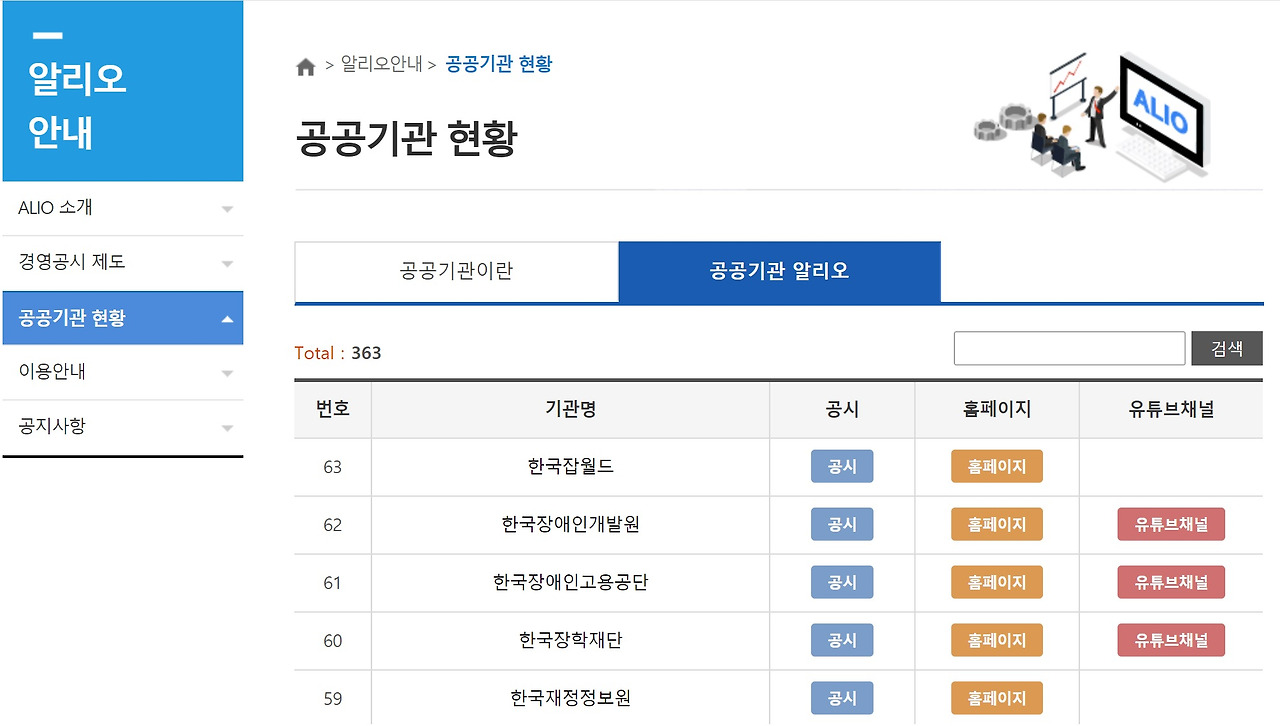This screenshot has width=1280, height=726.
Task: Click 알리오안내 breadcrumb link
Action: click(381, 65)
